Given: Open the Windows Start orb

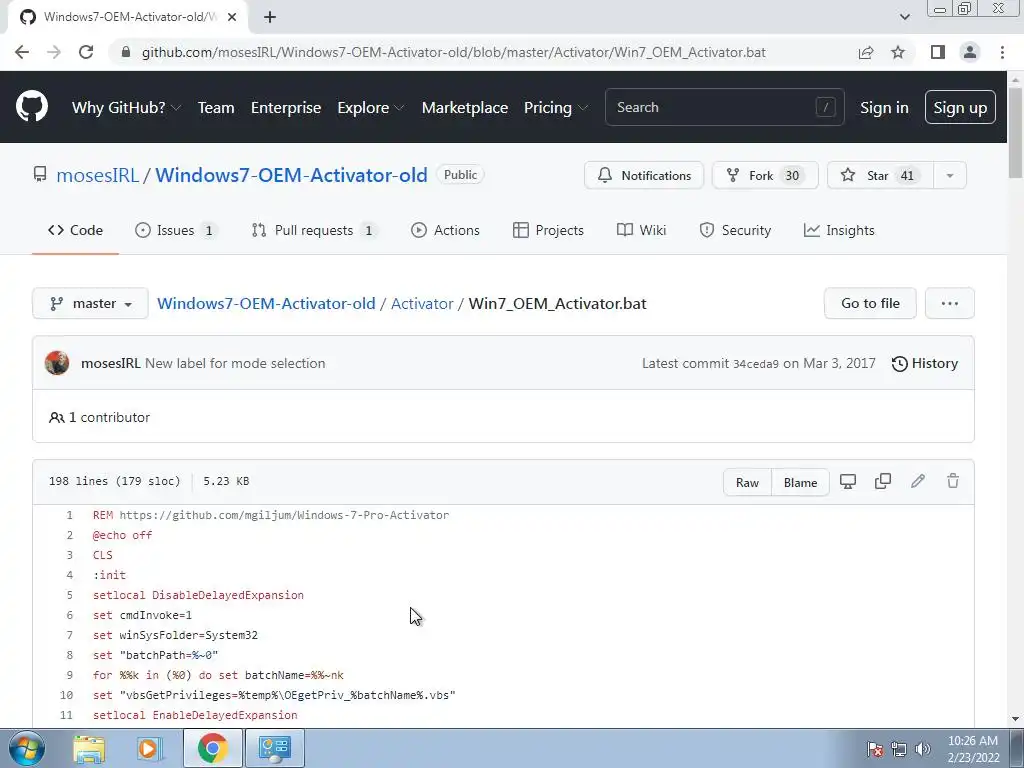Looking at the screenshot, I should coord(26,748).
